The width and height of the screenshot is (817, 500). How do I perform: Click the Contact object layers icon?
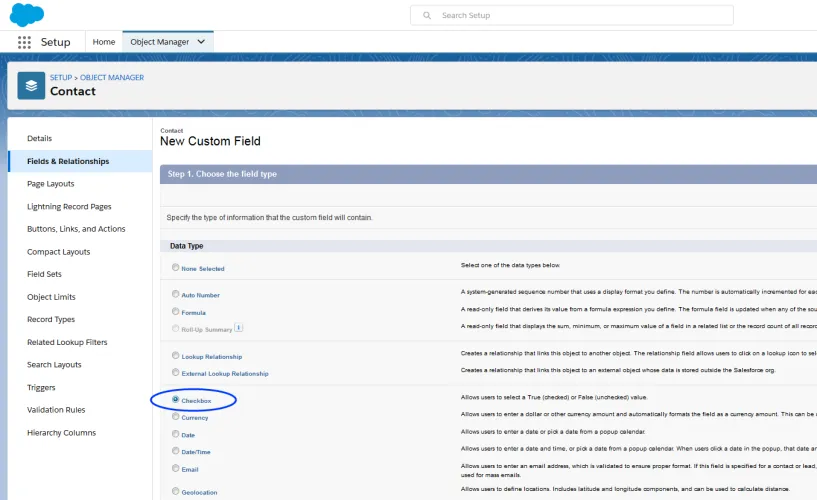click(x=31, y=85)
